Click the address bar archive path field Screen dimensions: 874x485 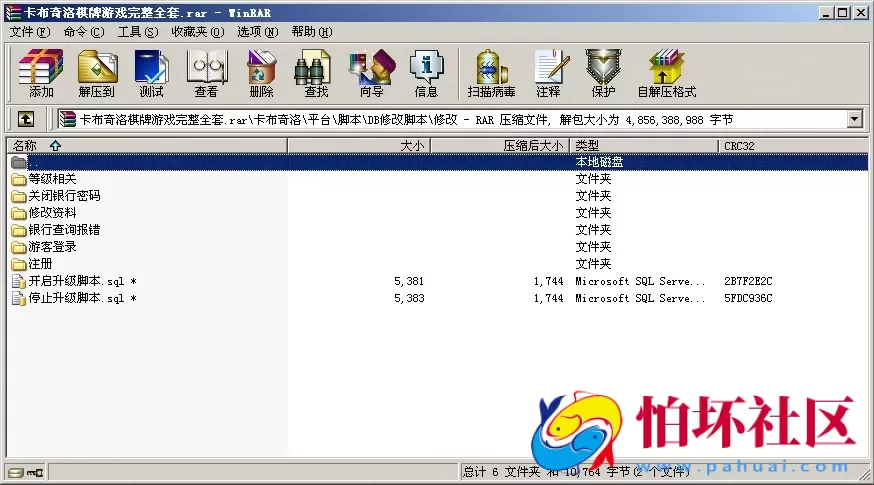(451, 119)
